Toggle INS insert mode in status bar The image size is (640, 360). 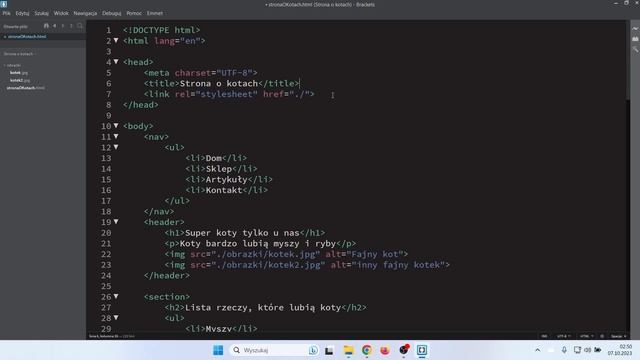coord(544,336)
